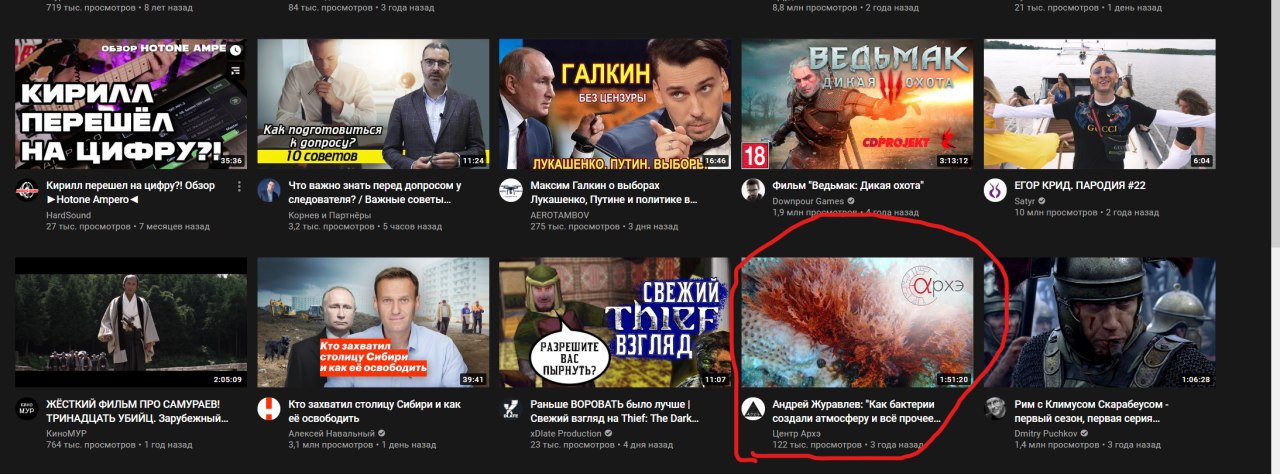This screenshot has height=474, width=1280.
Task: Play the Кирилл перешёл на цифру thumbnail
Action: (131, 104)
